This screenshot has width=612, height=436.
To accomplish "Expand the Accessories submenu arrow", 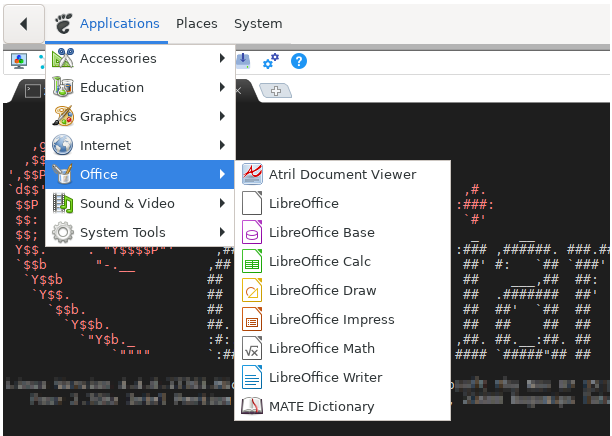I will (222, 58).
